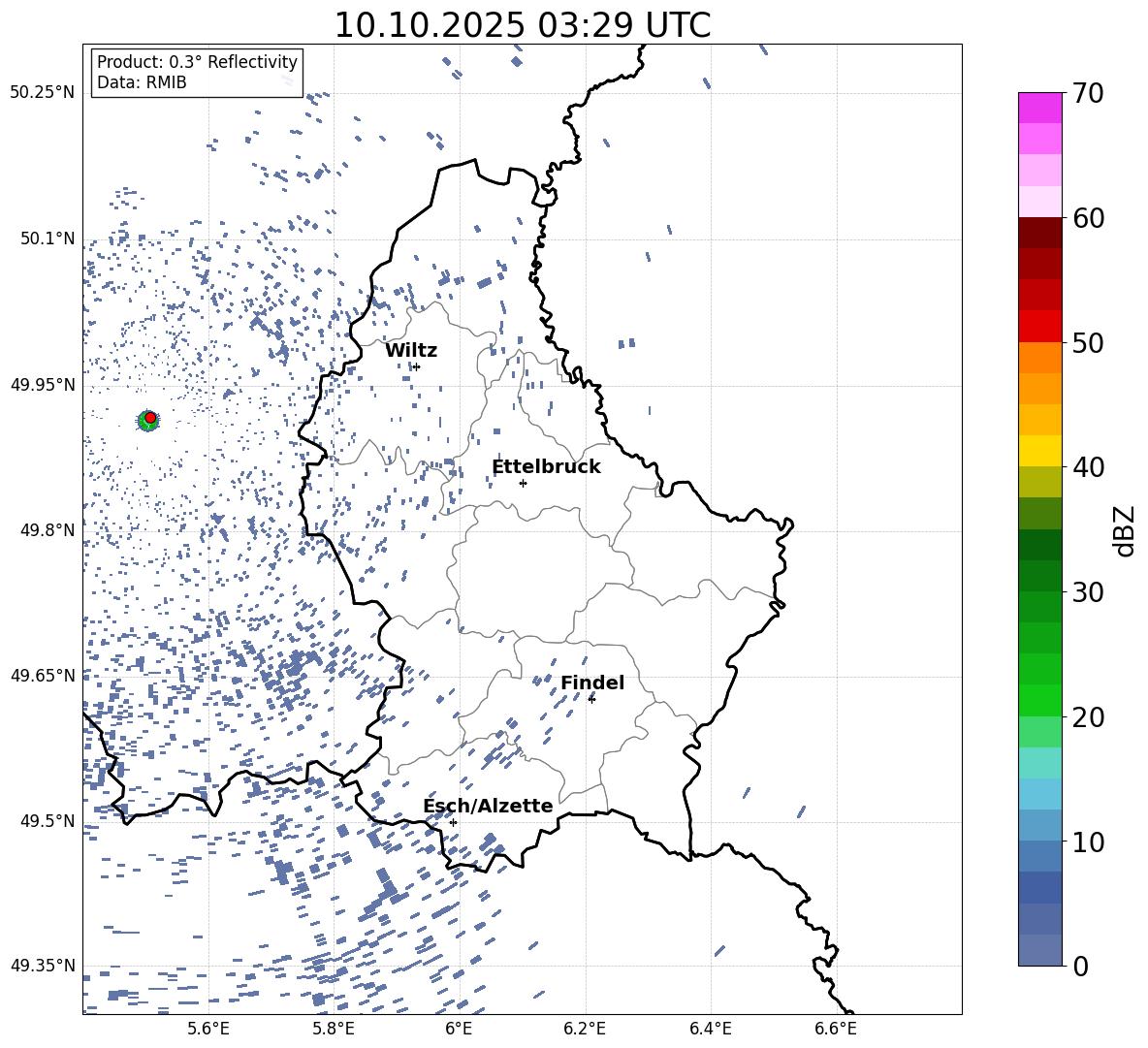The width and height of the screenshot is (1148, 1048).
Task: Click the 5.6°E longitude label
Action: click(208, 1029)
